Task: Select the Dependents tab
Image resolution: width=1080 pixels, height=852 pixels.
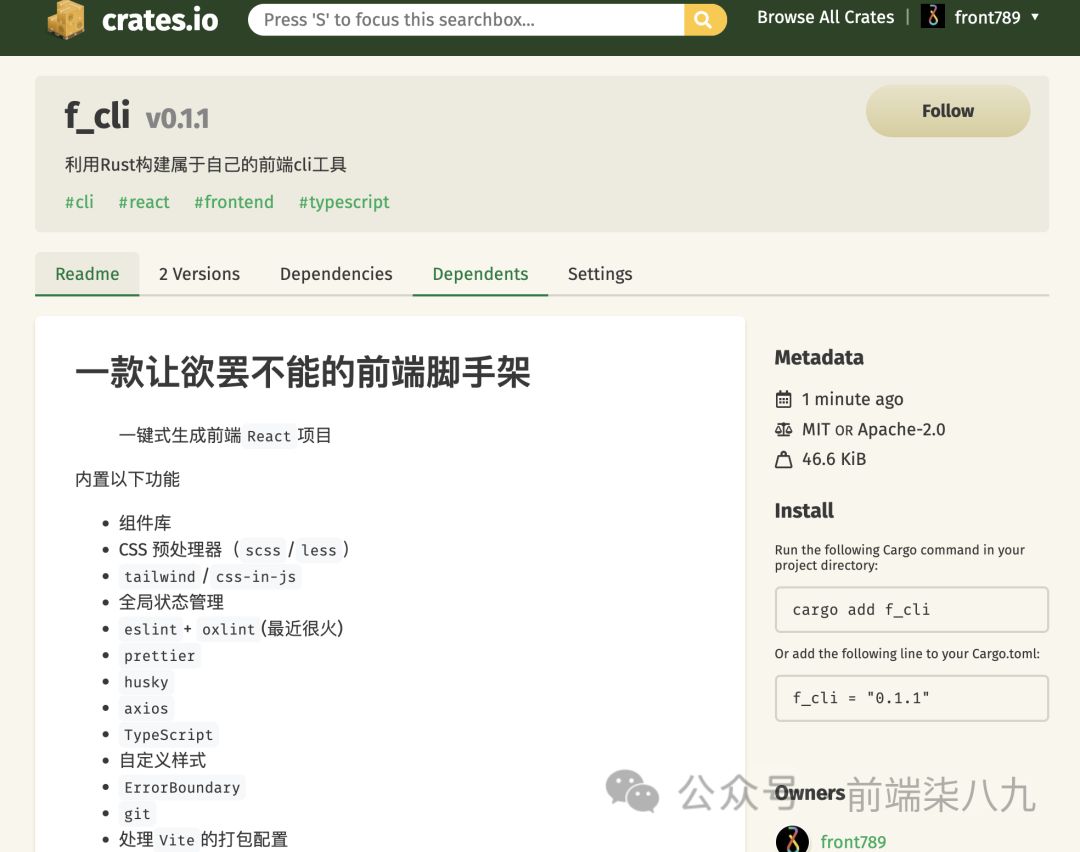Action: (480, 274)
